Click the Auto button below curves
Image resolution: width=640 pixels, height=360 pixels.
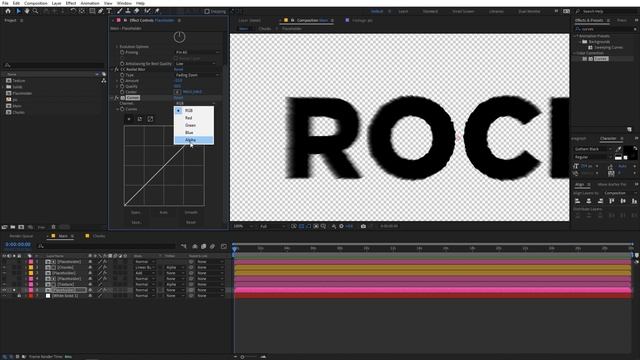tap(163, 212)
